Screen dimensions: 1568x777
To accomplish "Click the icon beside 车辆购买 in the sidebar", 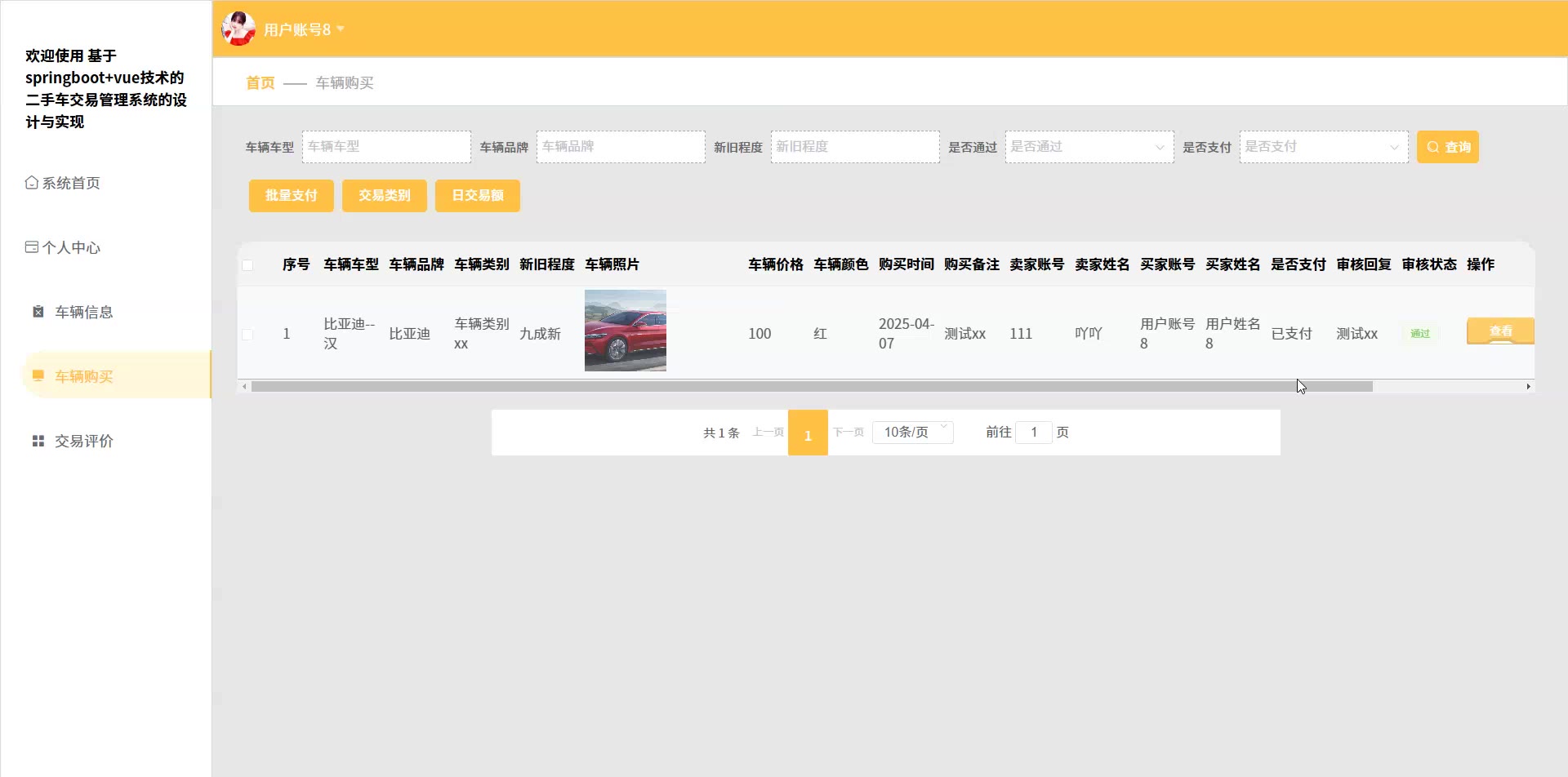I will coord(38,375).
